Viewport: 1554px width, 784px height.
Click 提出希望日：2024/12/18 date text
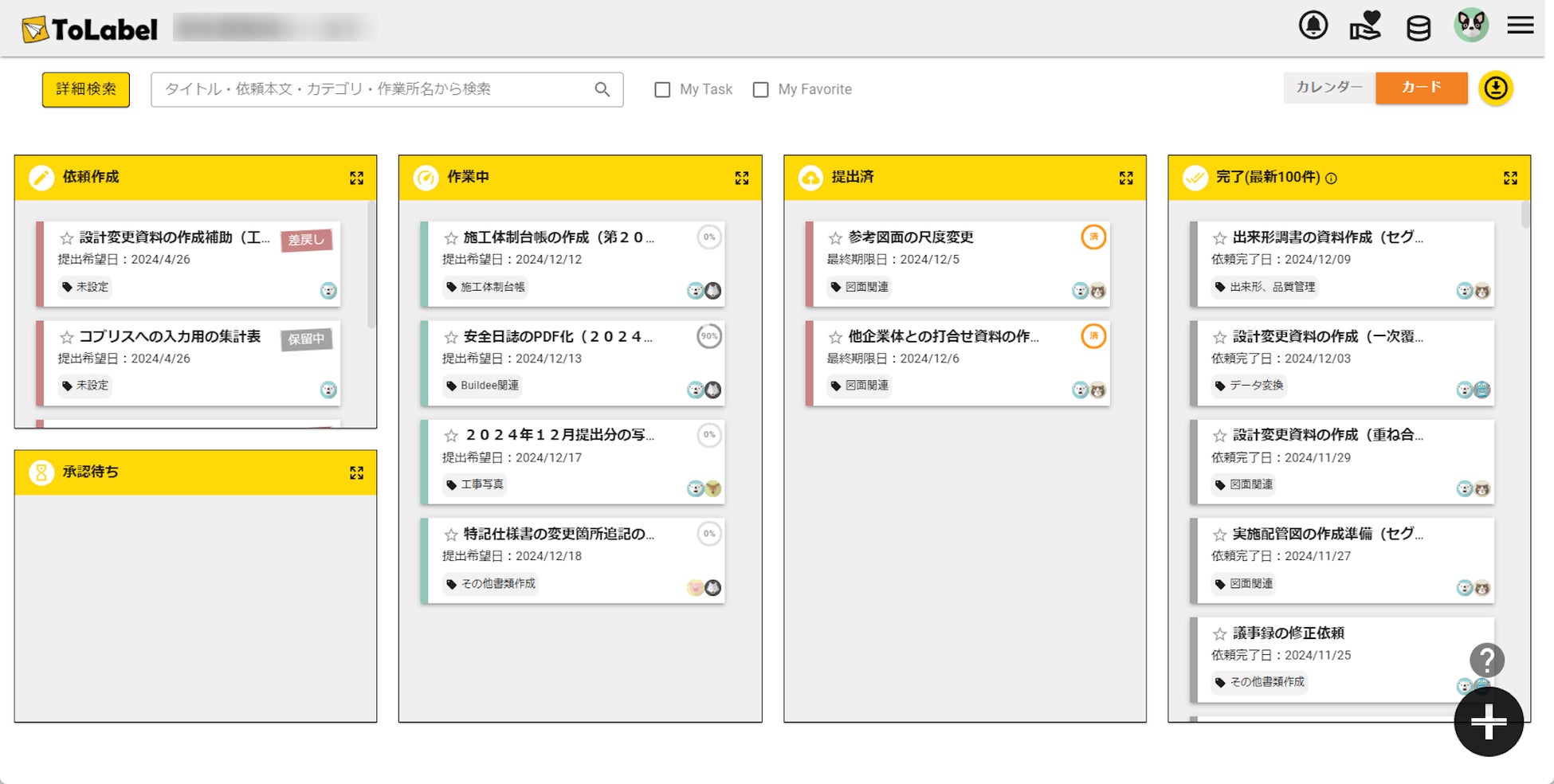(x=512, y=556)
